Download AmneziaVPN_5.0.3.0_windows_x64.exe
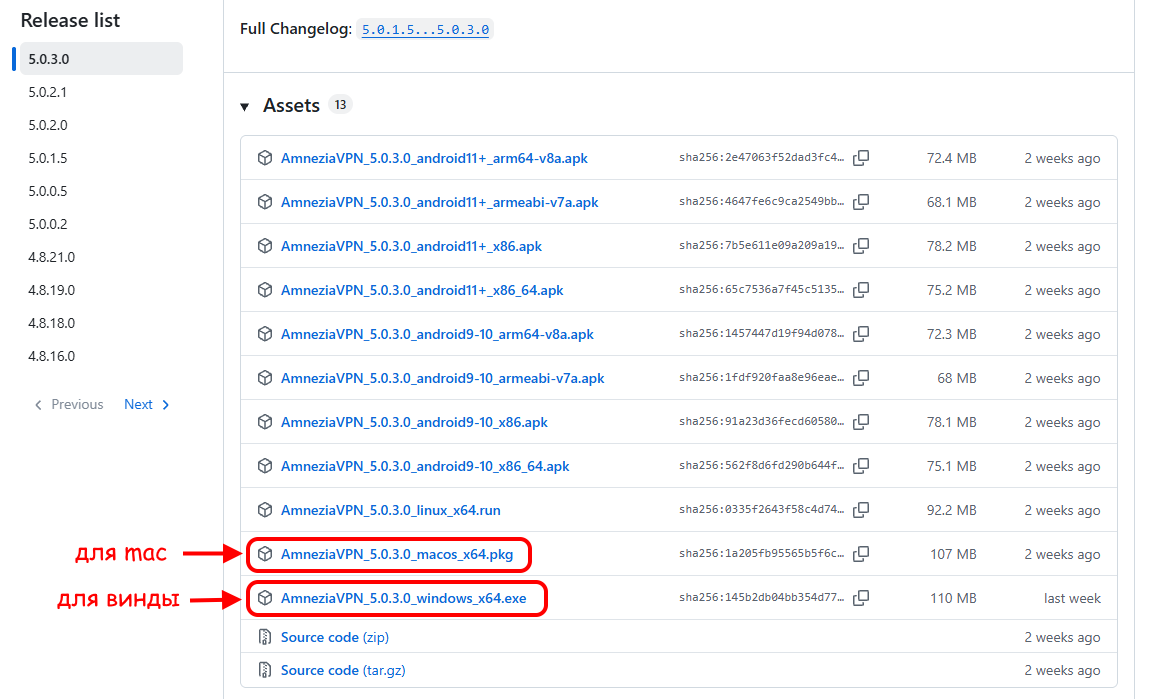 point(403,598)
